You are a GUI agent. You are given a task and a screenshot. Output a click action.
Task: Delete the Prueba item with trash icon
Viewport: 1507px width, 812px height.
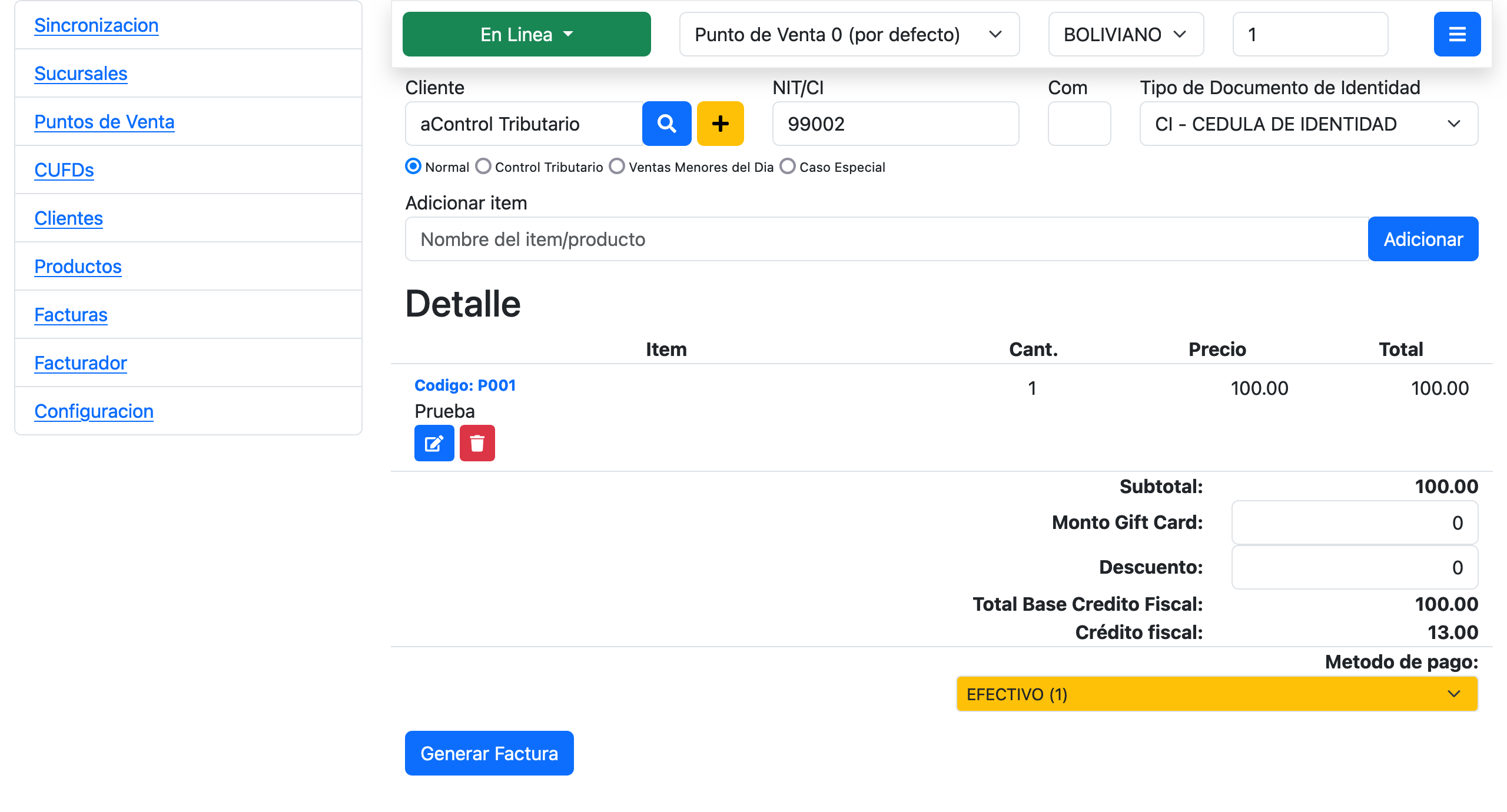coord(477,443)
